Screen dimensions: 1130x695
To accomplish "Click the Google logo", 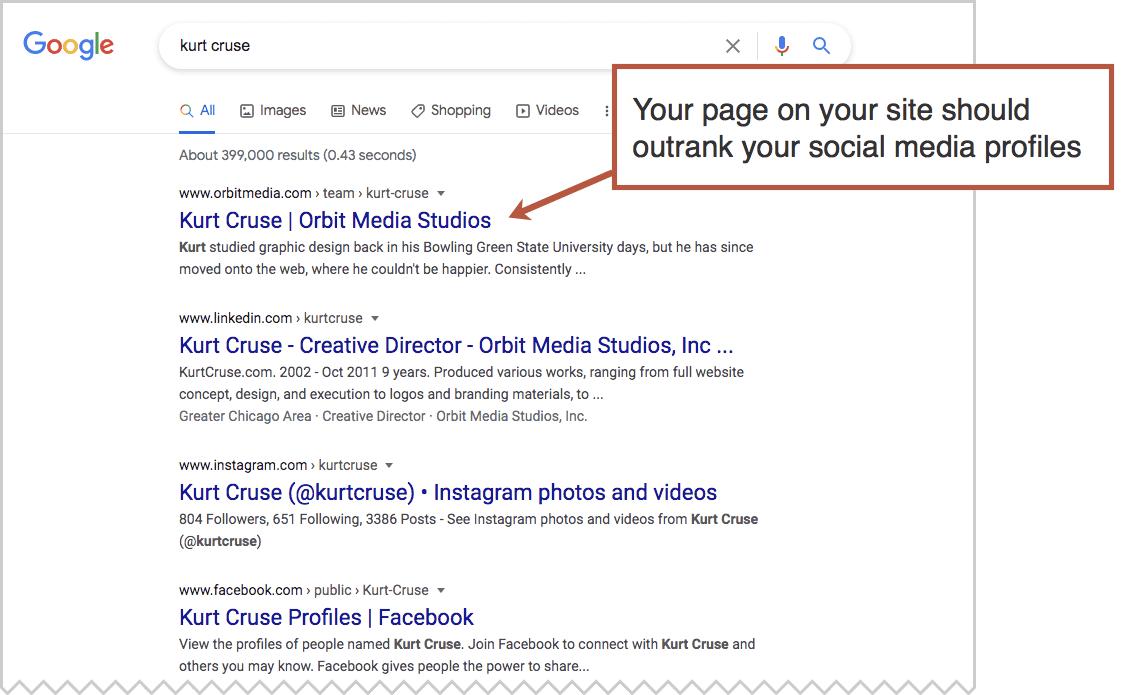I will [x=68, y=45].
